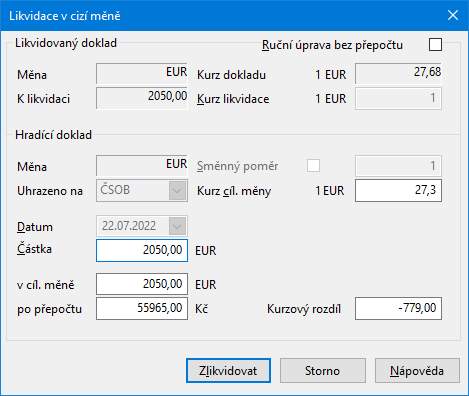
Task: Click the Likvidovaný doklad Měna field
Action: click(x=142, y=73)
